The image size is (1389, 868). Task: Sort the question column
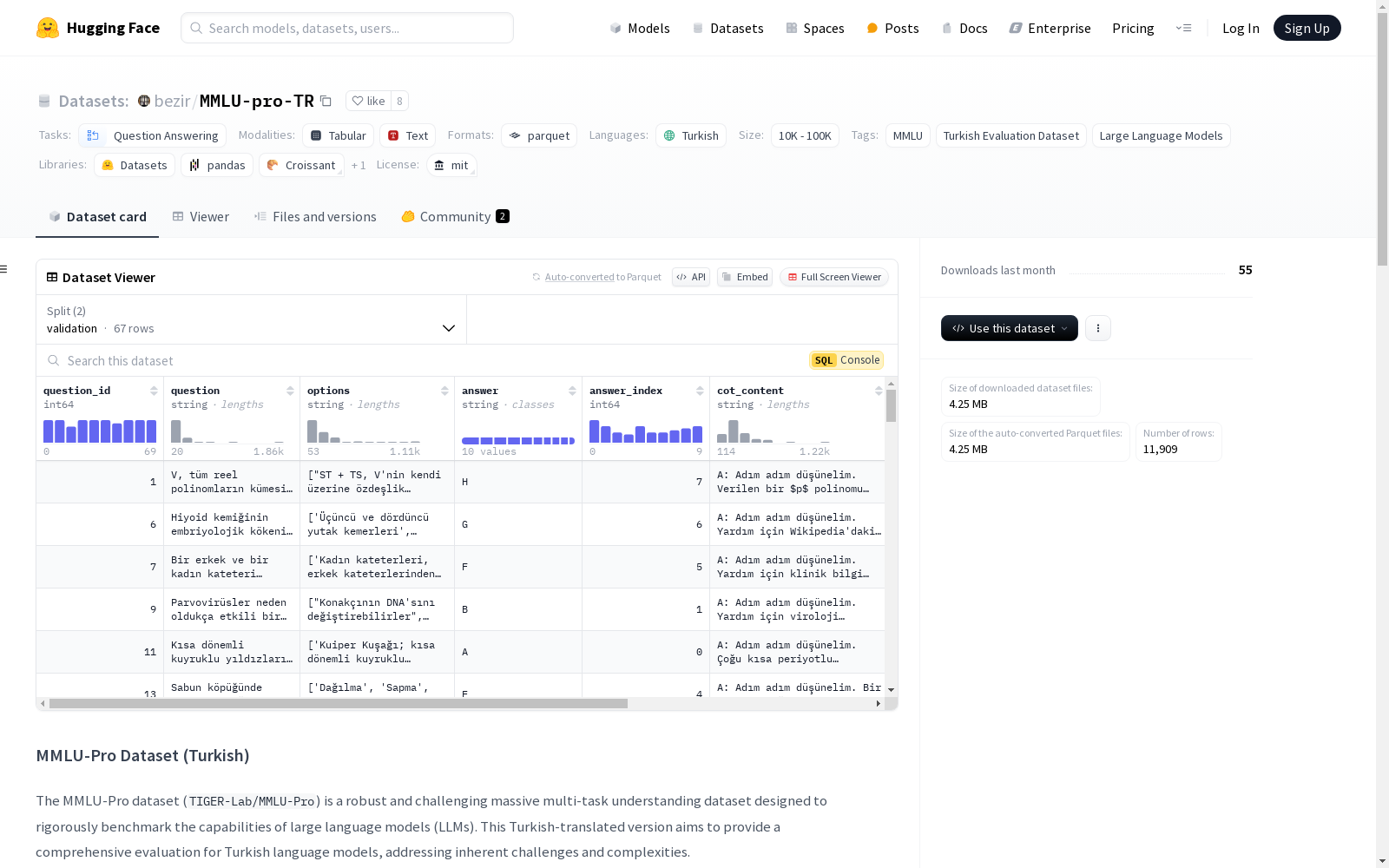(x=290, y=391)
